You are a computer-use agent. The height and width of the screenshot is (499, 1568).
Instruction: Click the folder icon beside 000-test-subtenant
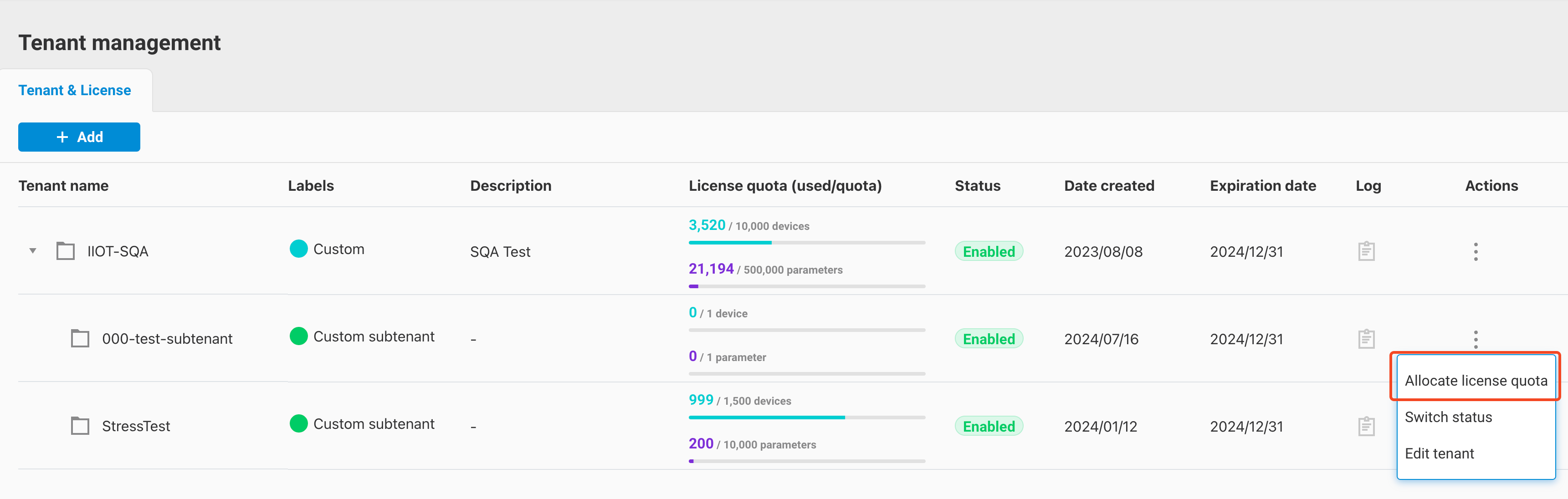coord(80,338)
